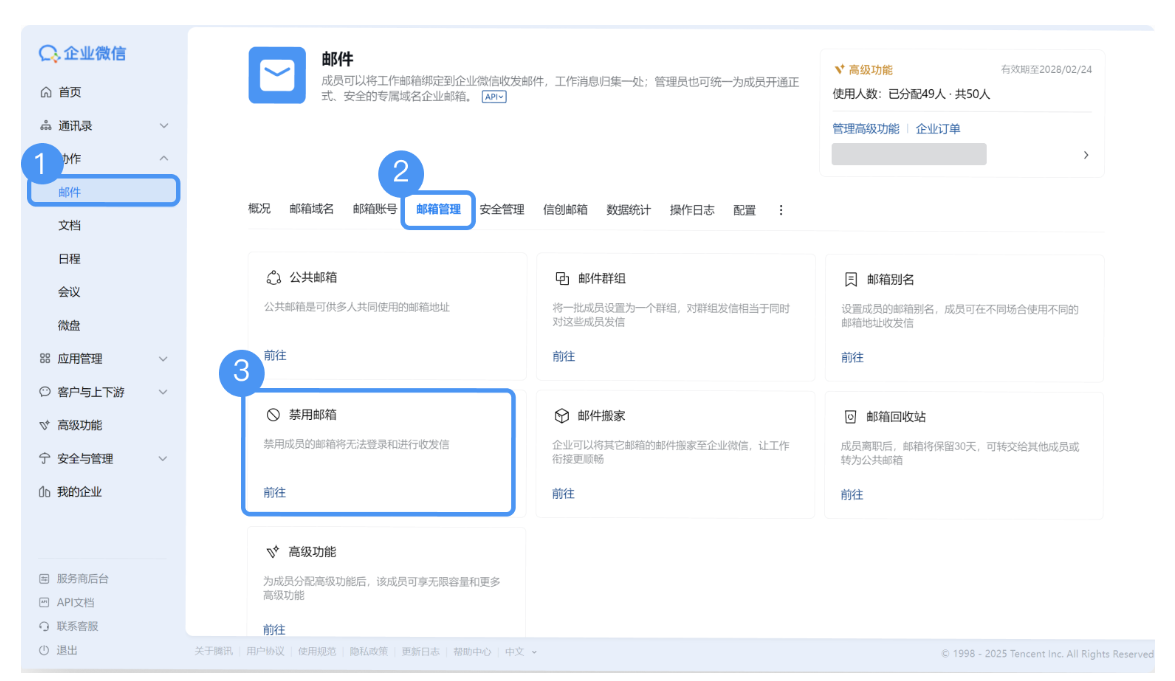Click 前往 under 禁用邮箱
The height and width of the screenshot is (681, 1175).
(274, 492)
